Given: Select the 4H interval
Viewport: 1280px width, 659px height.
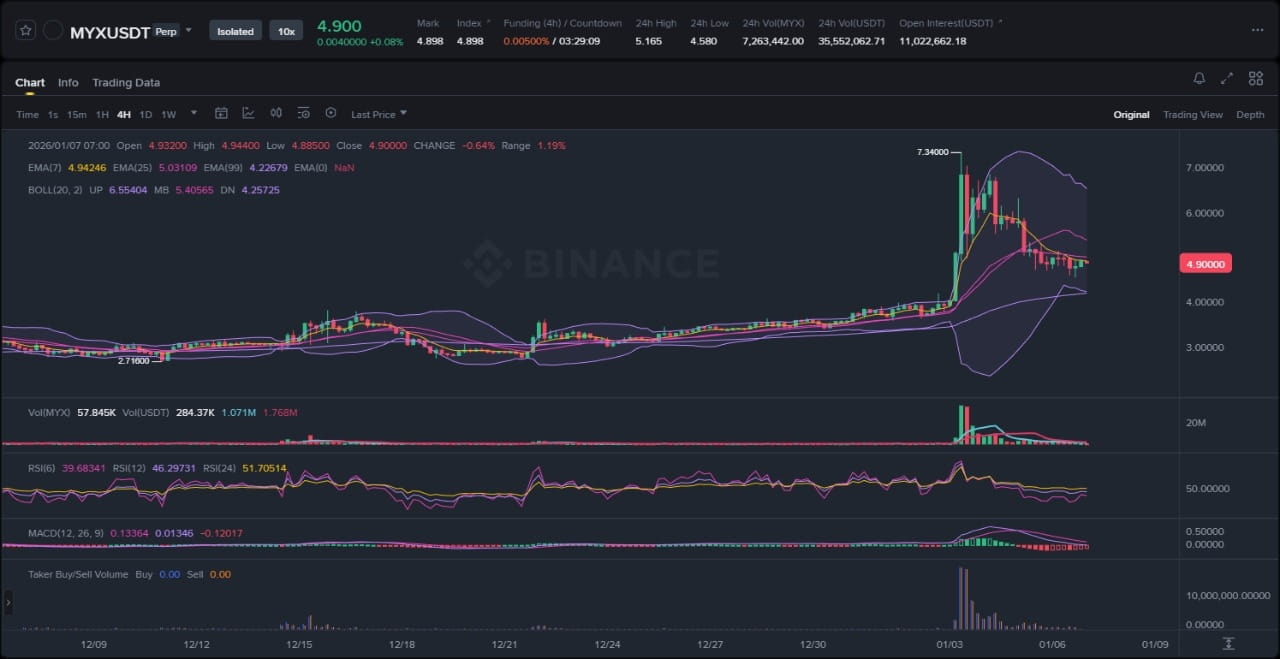Looking at the screenshot, I should tap(124, 115).
